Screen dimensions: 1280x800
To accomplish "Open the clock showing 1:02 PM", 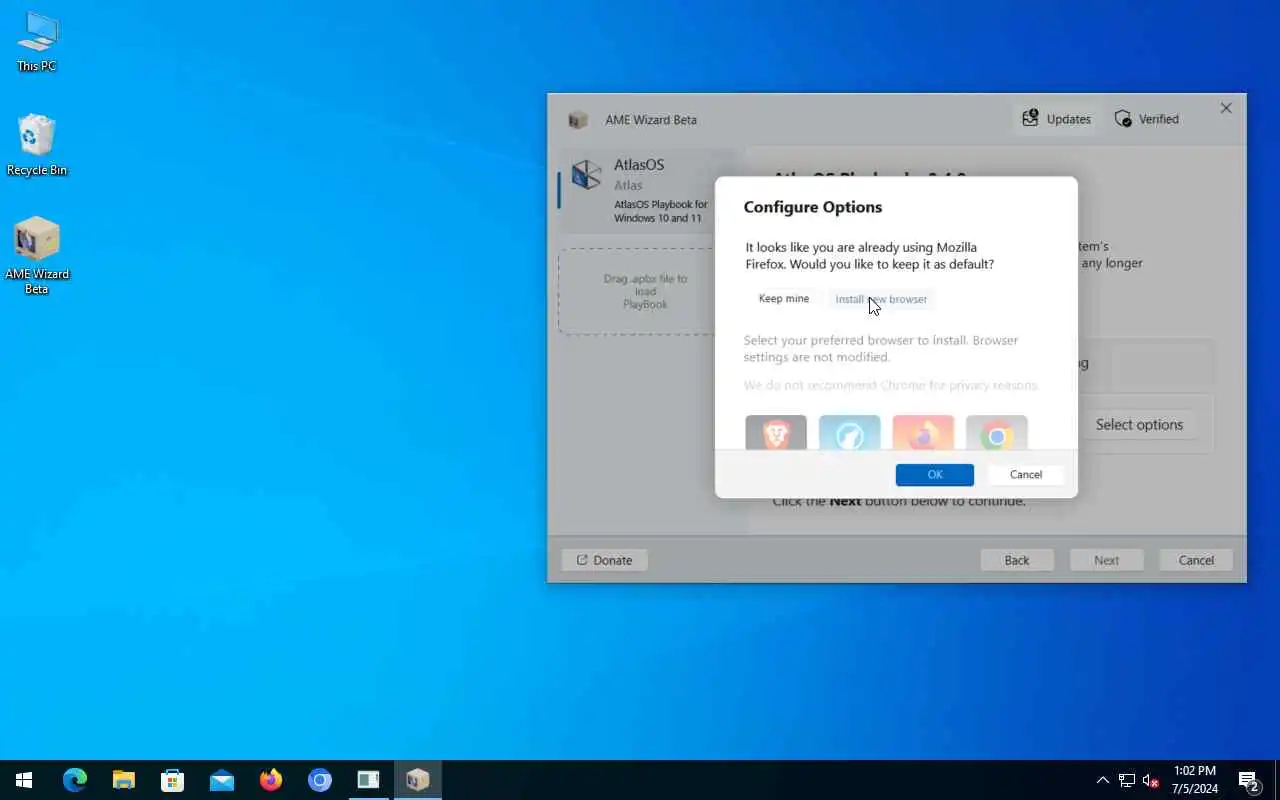I will 1195,780.
